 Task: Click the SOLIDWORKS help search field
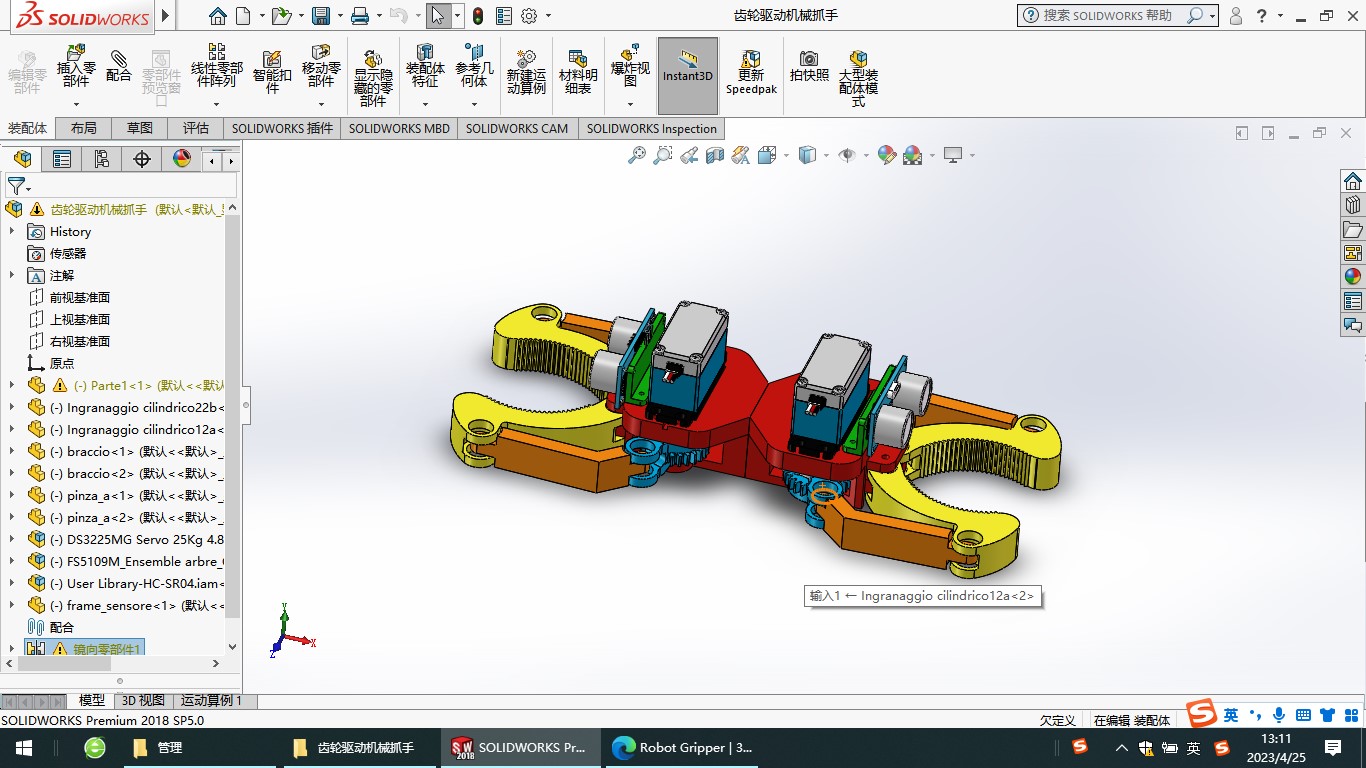click(x=1108, y=15)
